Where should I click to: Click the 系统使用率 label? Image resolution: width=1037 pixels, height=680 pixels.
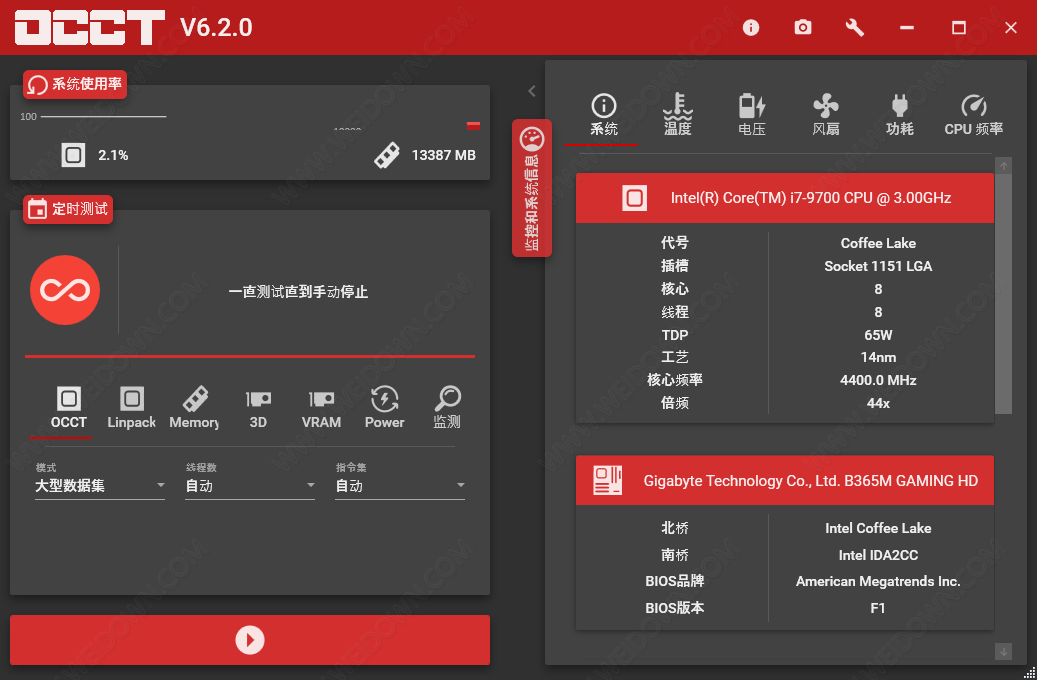click(75, 85)
